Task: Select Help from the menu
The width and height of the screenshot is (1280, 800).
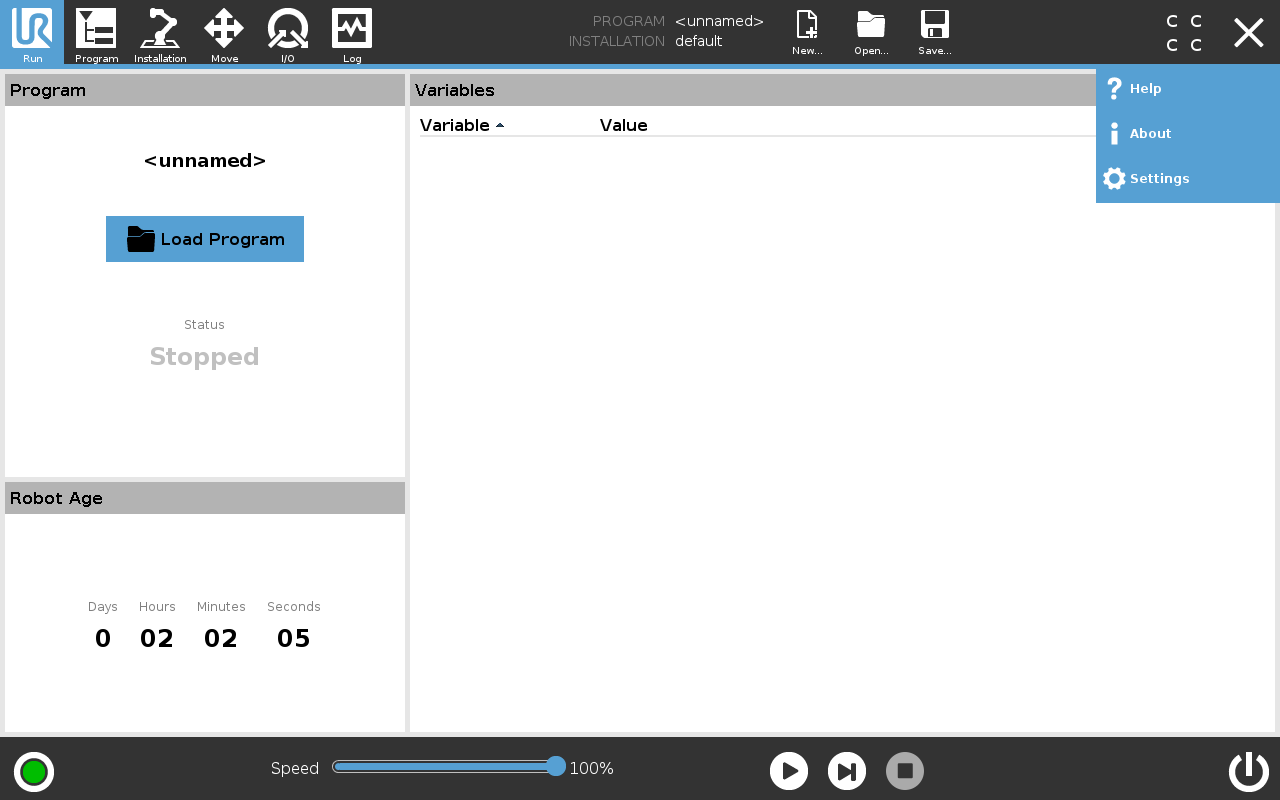Action: 1145,89
